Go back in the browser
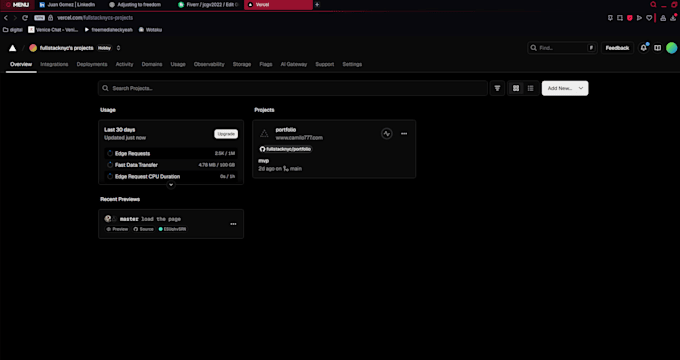680x360 pixels. point(6,18)
